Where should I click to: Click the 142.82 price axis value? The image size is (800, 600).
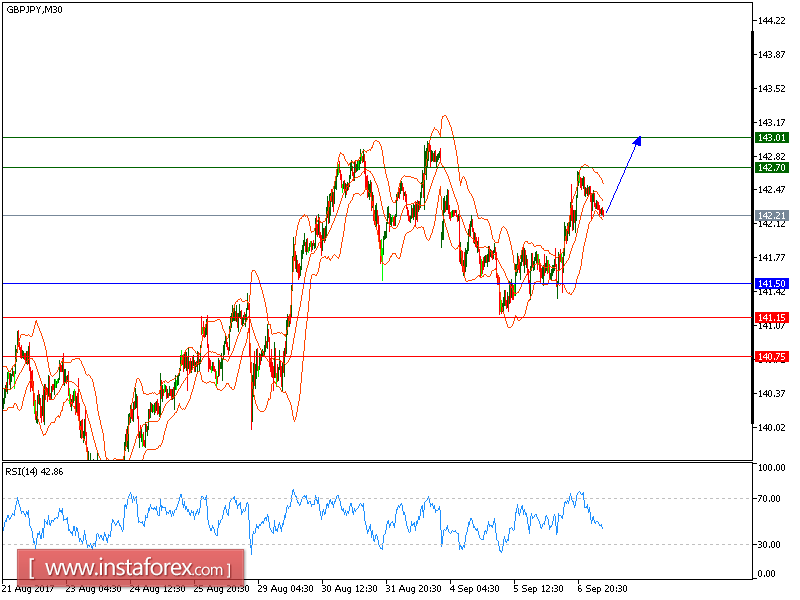771,156
